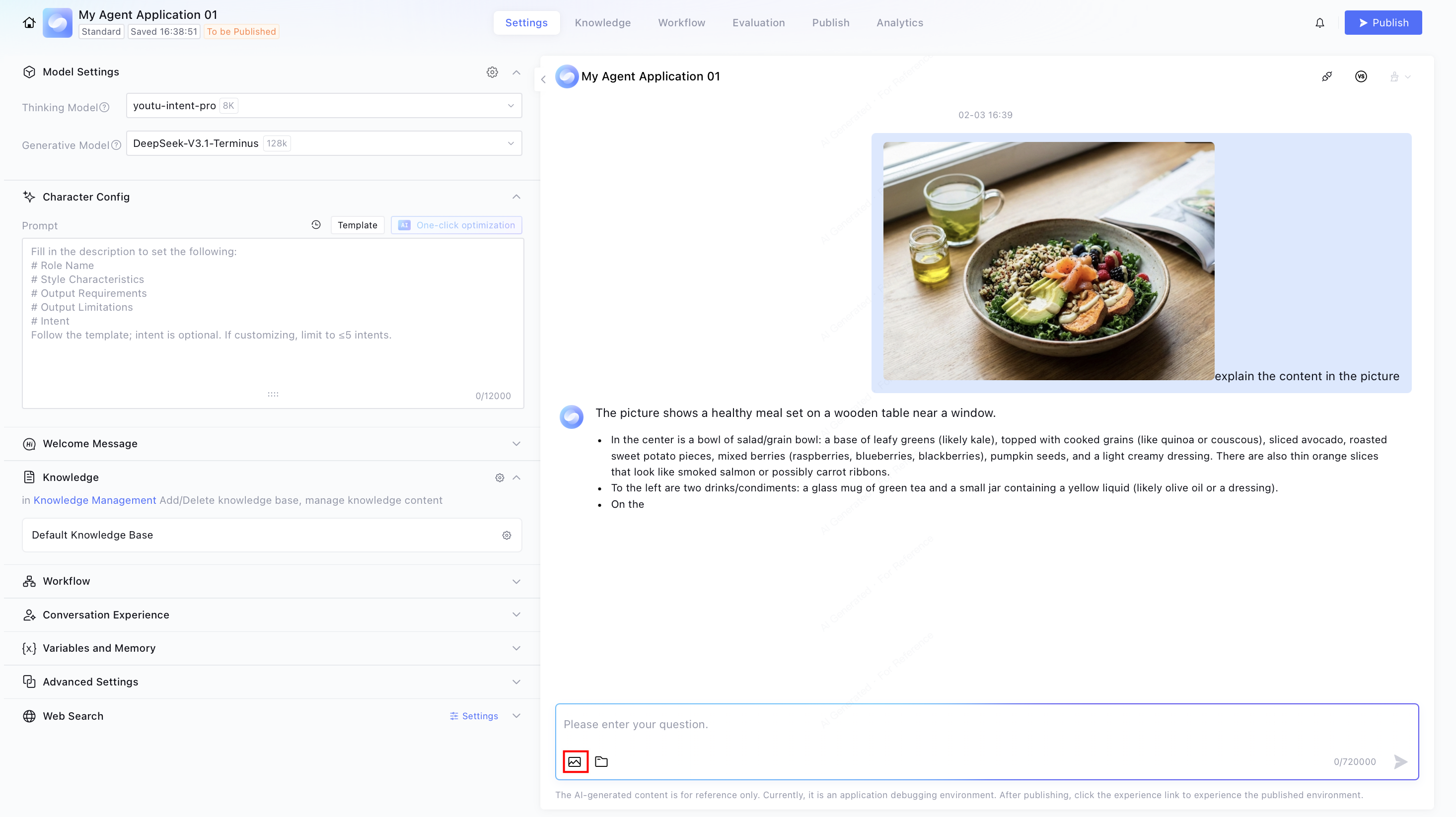This screenshot has height=817, width=1456.
Task: Click the blue Publish button
Action: pyautogui.click(x=1383, y=23)
